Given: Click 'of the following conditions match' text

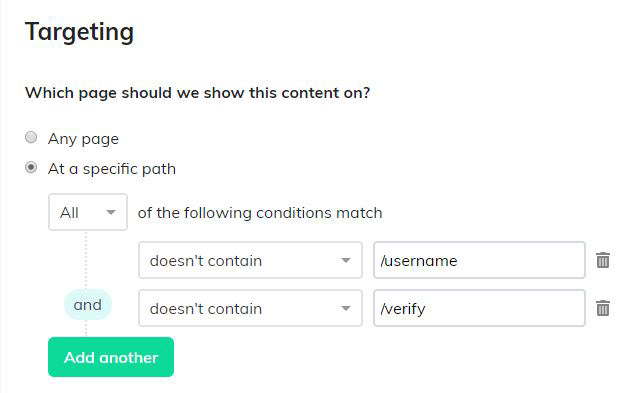Looking at the screenshot, I should click(260, 213).
